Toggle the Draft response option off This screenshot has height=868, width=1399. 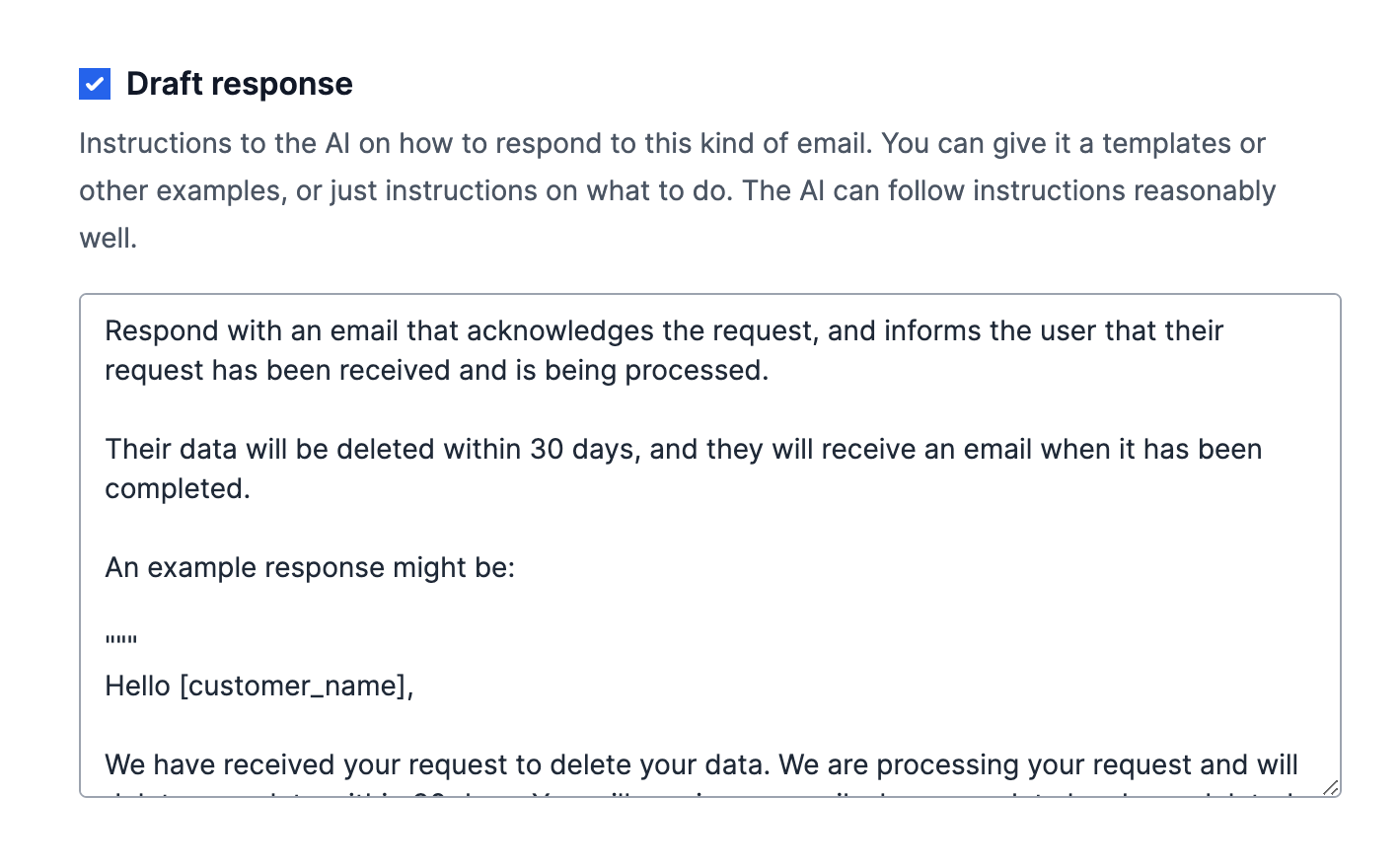click(x=94, y=84)
